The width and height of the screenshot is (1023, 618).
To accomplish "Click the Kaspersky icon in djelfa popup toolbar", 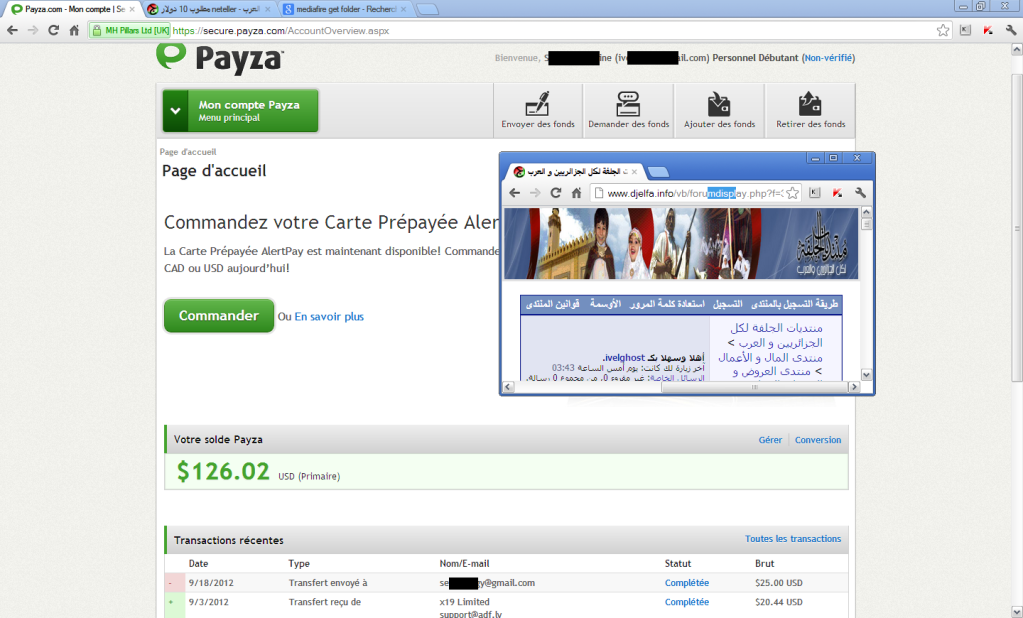I will point(838,193).
